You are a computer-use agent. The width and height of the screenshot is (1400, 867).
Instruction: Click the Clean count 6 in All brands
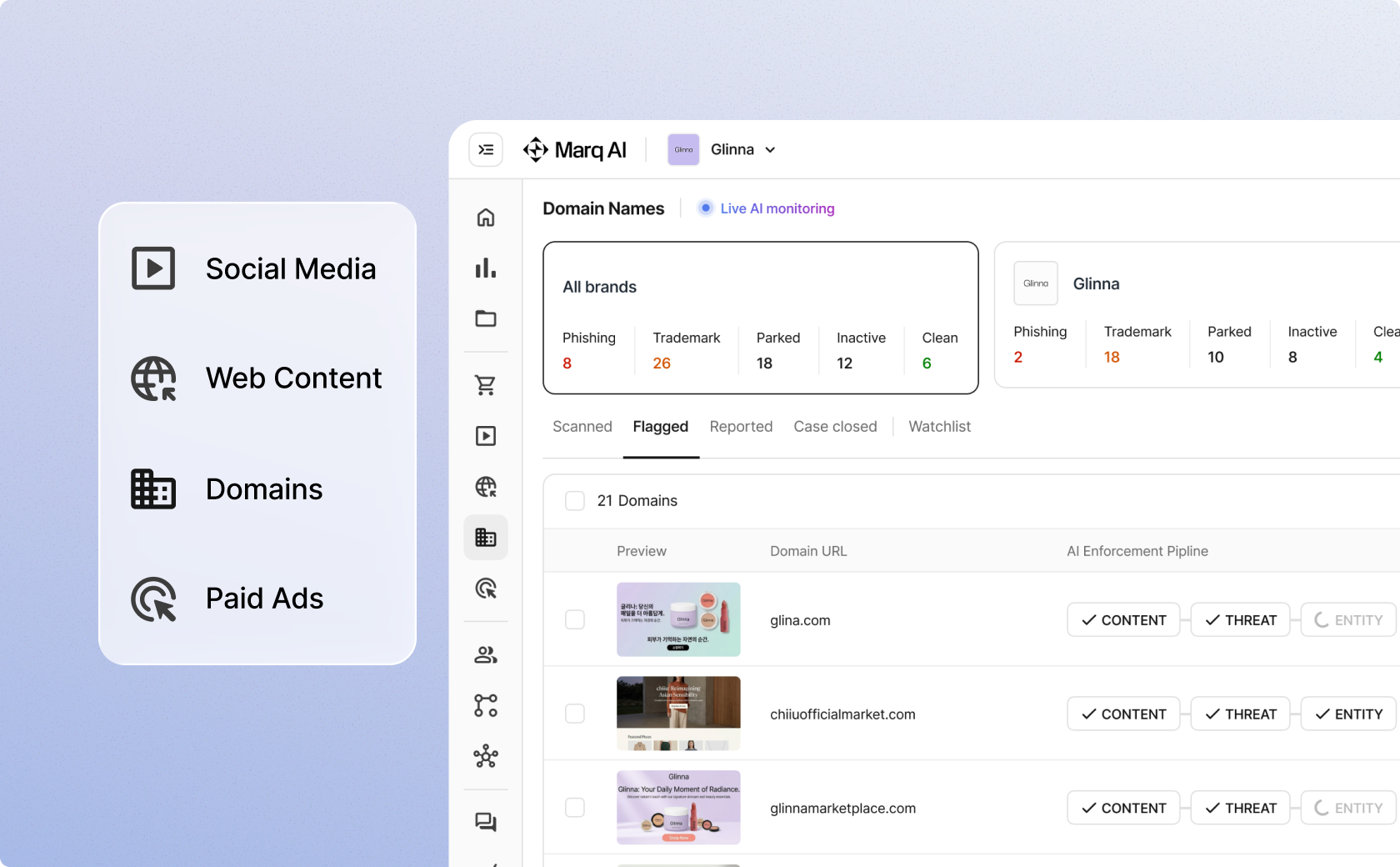pos(927,363)
